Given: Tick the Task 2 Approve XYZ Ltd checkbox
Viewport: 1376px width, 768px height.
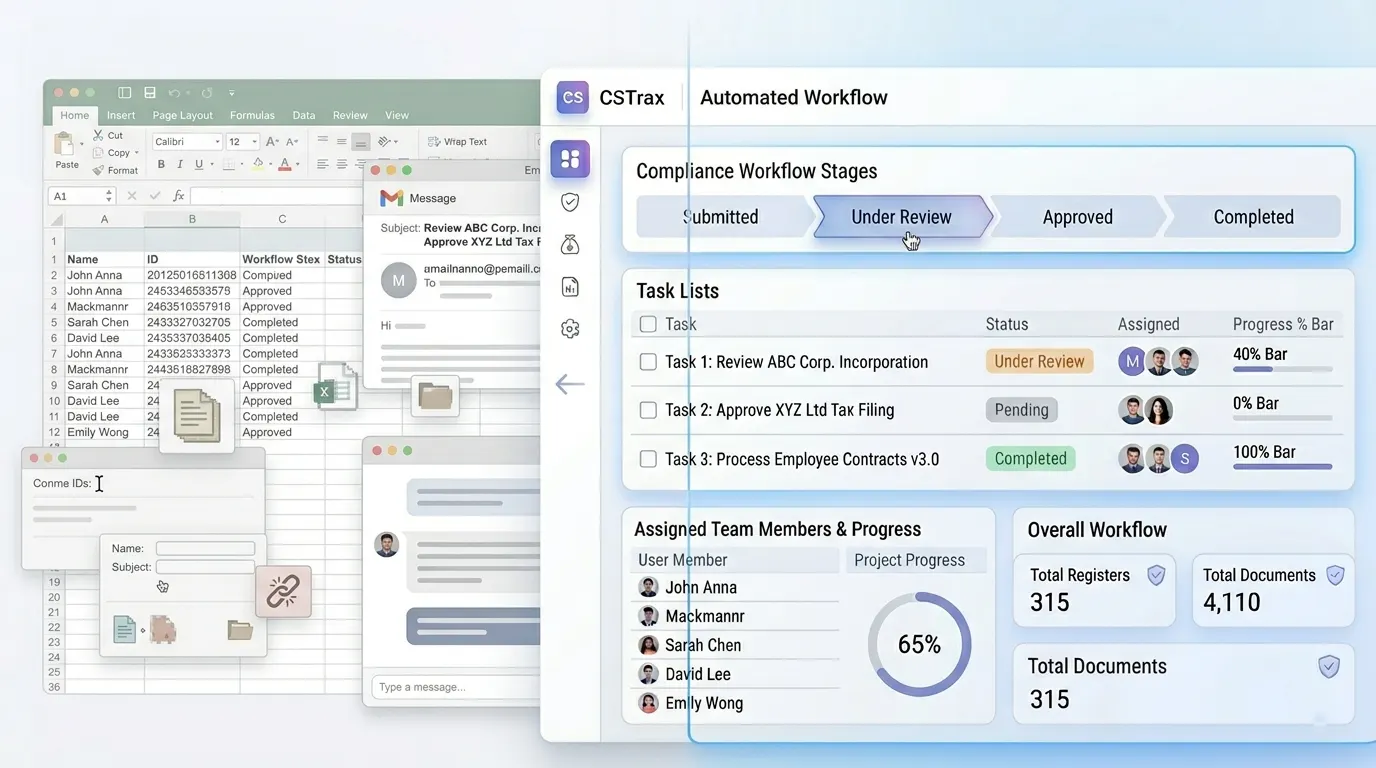Looking at the screenshot, I should (x=648, y=410).
